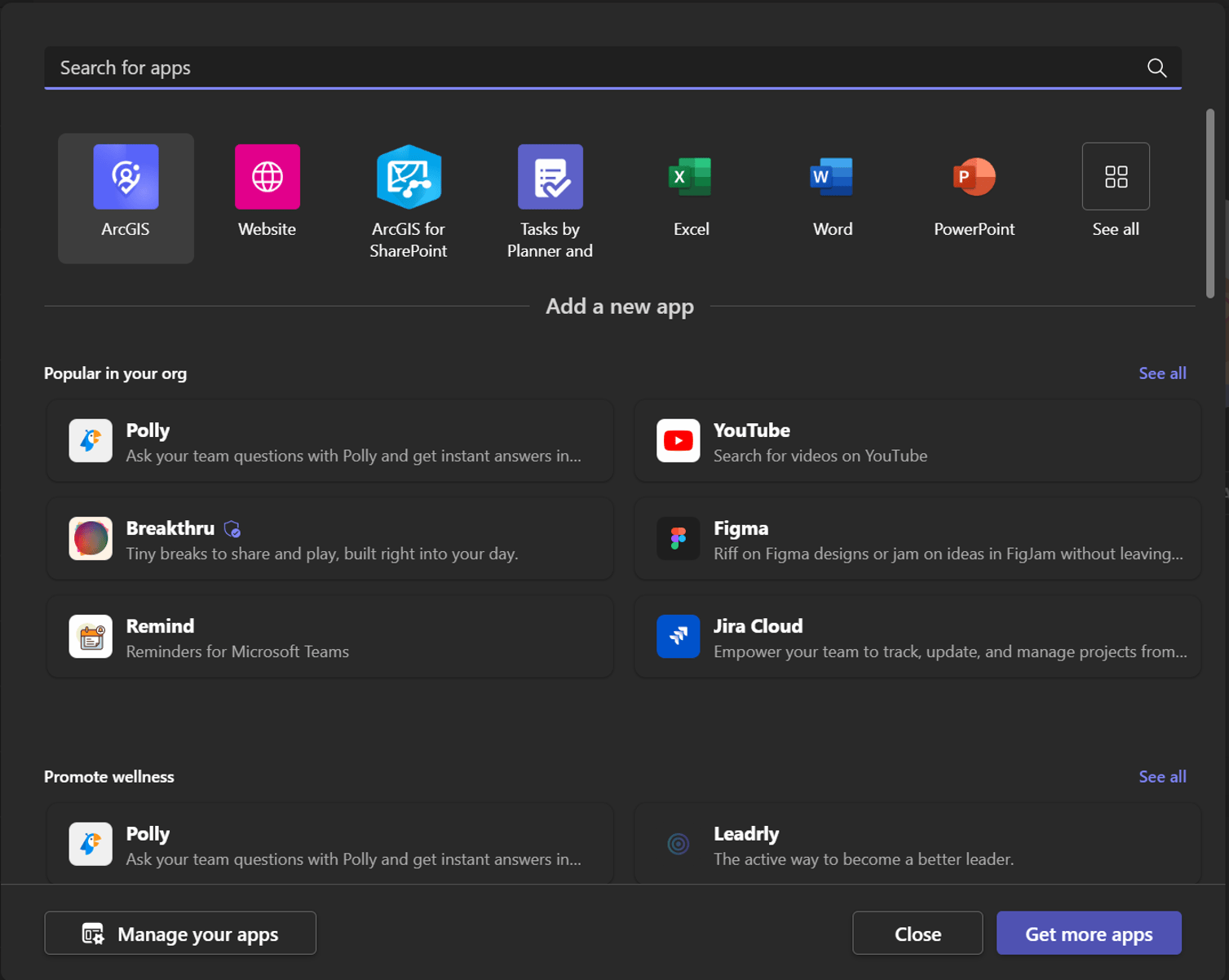Click the search magnifier icon
This screenshot has width=1229, height=980.
click(1156, 68)
